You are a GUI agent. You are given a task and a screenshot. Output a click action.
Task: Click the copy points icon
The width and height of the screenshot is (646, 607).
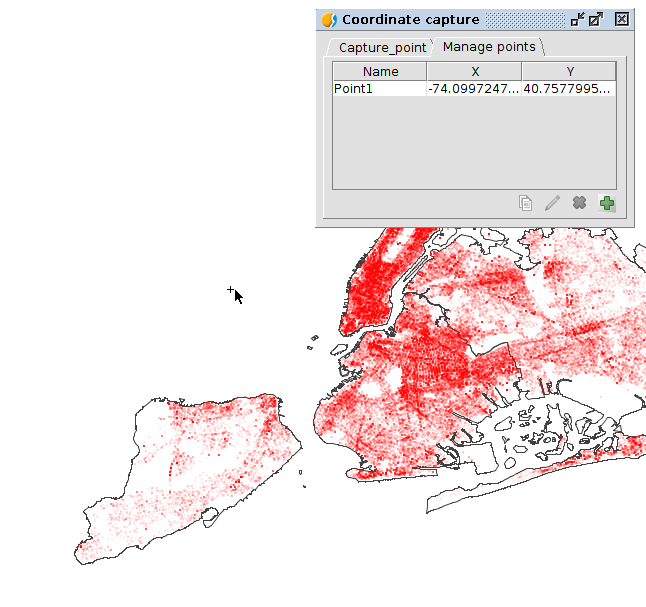(525, 203)
